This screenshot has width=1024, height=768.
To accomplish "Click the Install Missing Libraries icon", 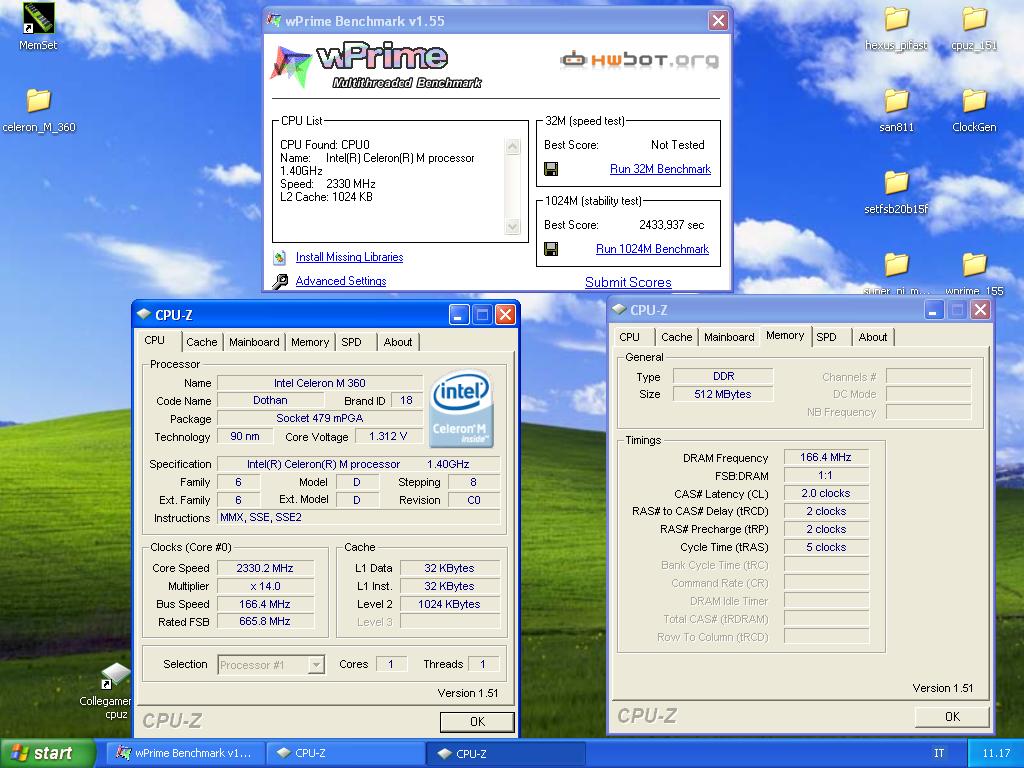I will coord(280,257).
